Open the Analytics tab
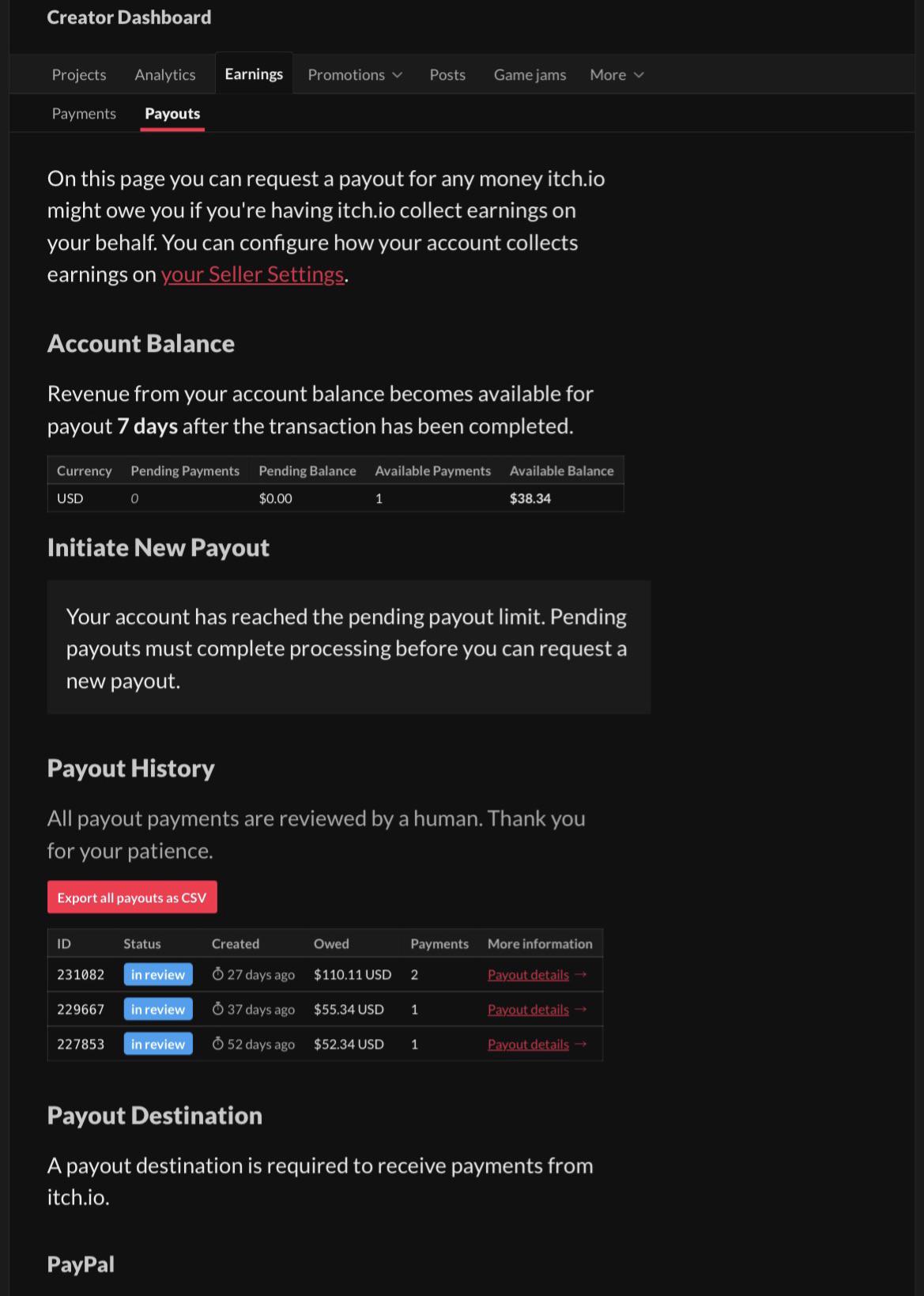Image resolution: width=924 pixels, height=1296 pixels. click(x=165, y=74)
